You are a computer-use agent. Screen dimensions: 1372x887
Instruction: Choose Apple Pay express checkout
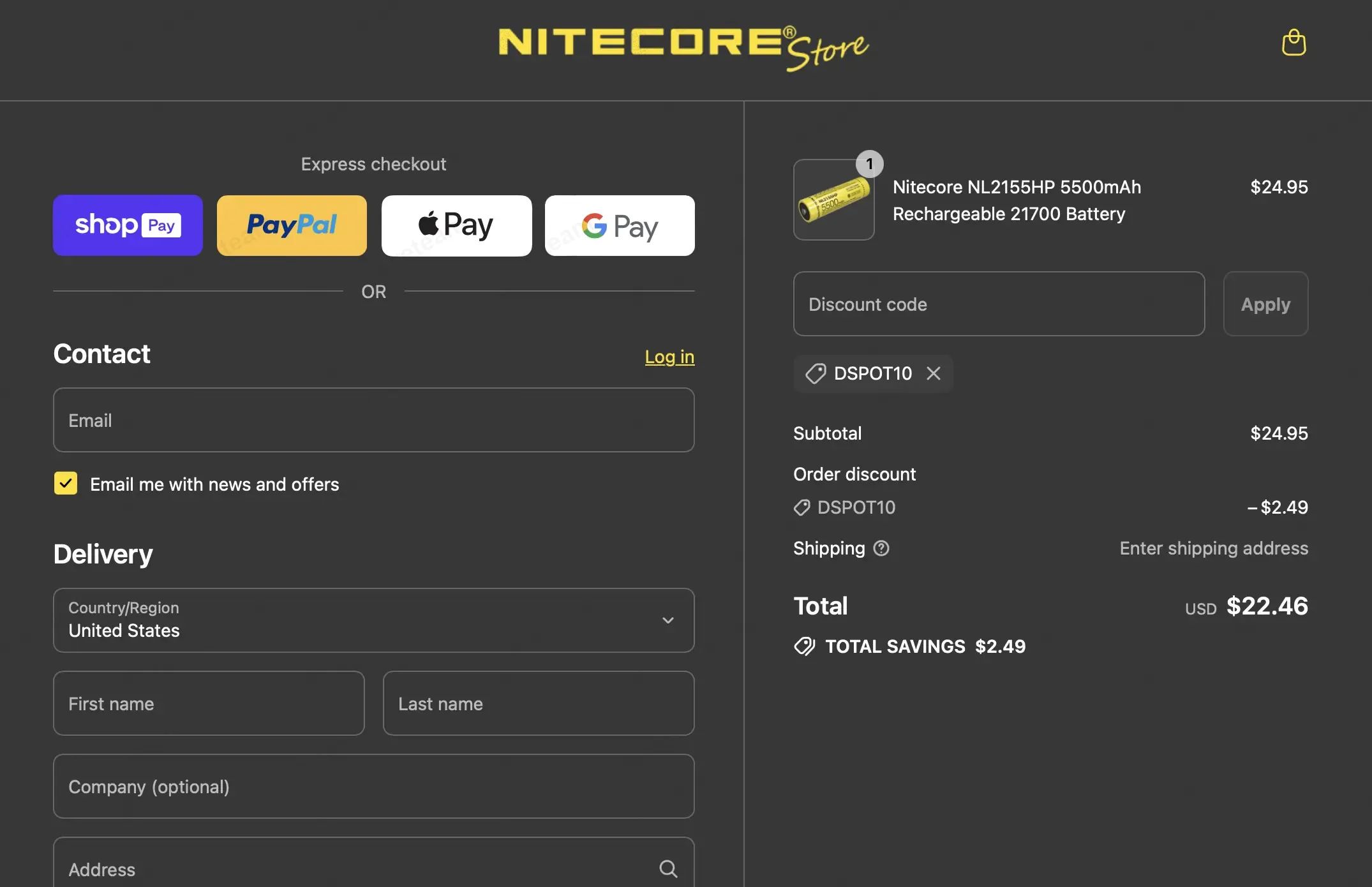[x=456, y=225]
